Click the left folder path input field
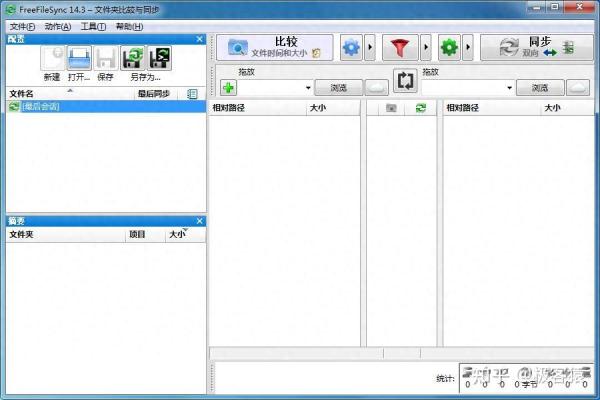The image size is (600, 400). [271, 88]
